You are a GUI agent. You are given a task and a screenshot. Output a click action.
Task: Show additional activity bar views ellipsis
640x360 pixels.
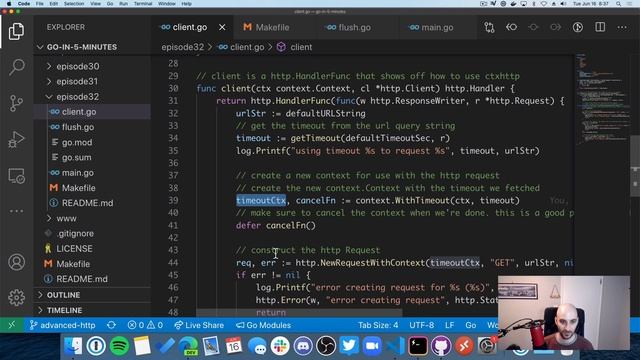[16, 211]
